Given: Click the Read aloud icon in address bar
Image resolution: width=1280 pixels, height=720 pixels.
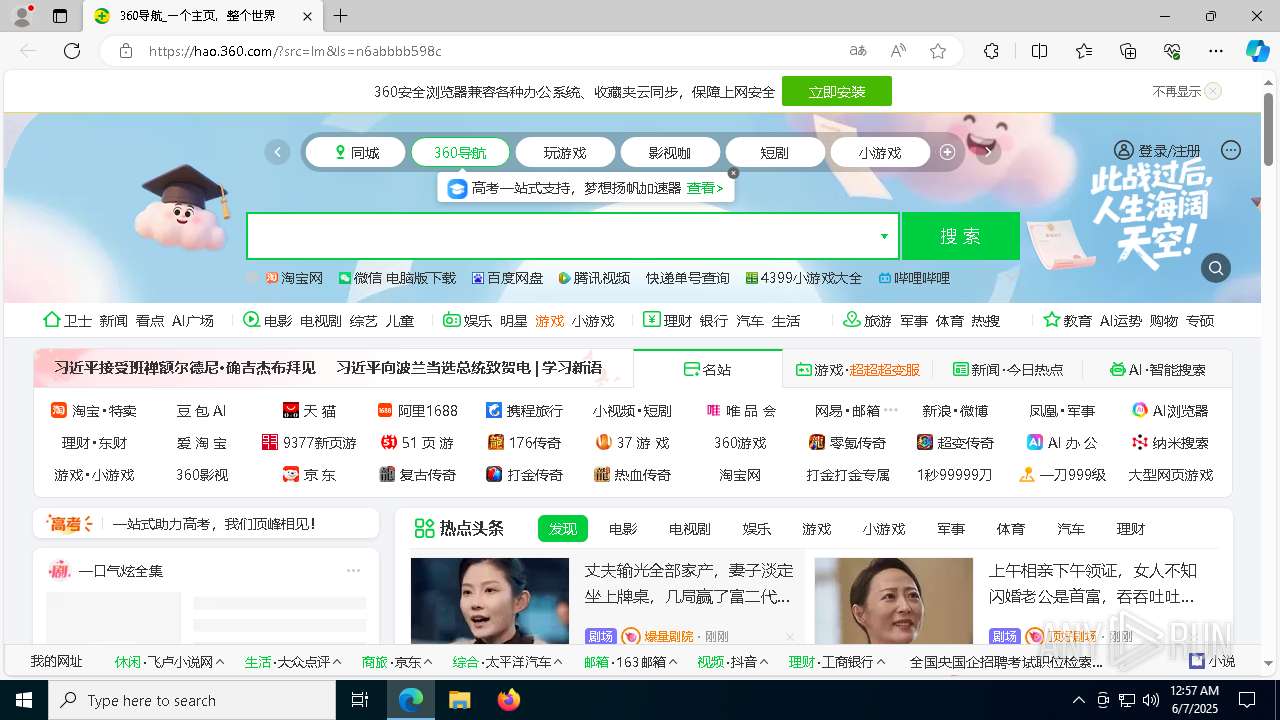Looking at the screenshot, I should coord(898,51).
